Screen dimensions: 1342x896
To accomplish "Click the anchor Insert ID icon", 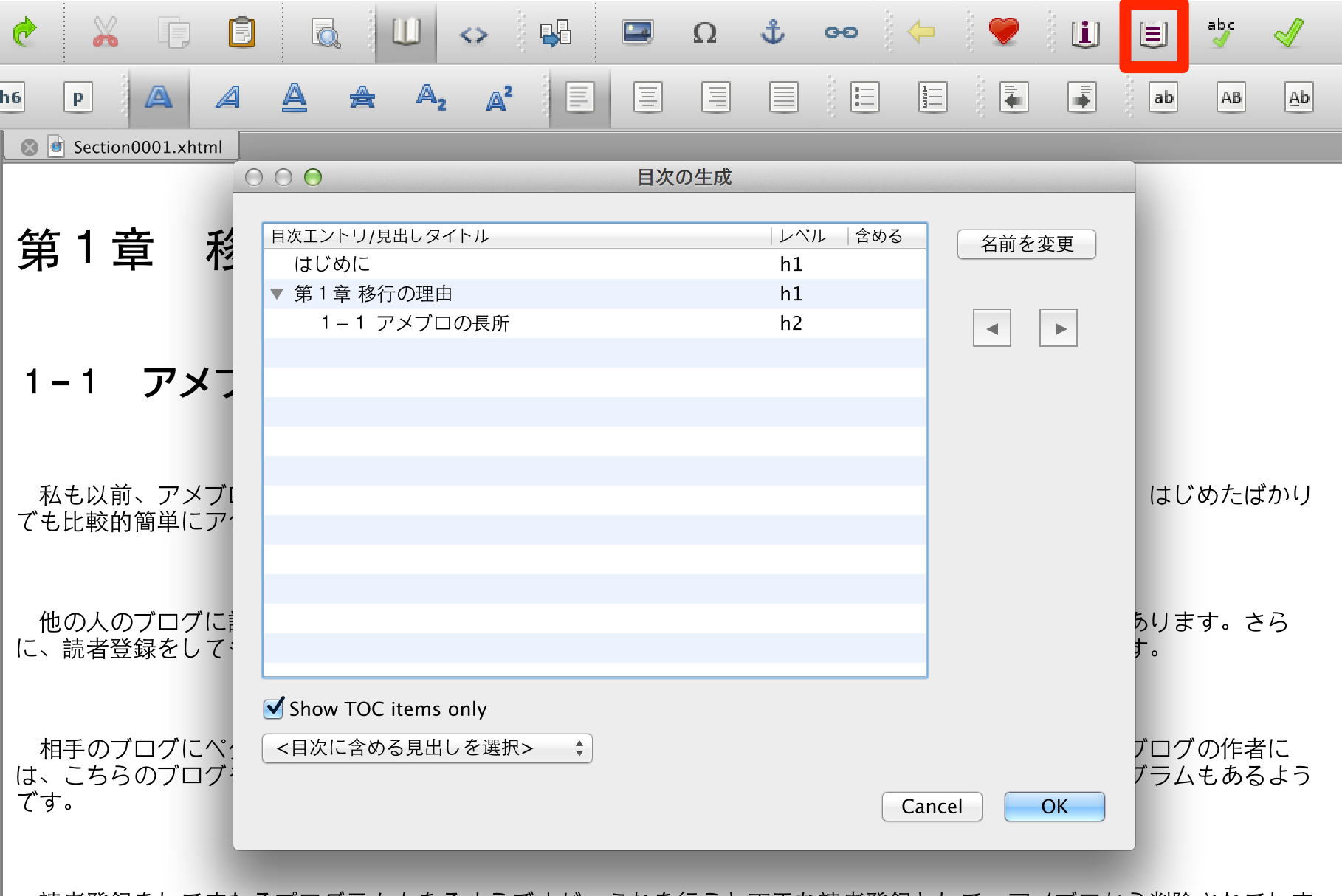I will click(772, 32).
